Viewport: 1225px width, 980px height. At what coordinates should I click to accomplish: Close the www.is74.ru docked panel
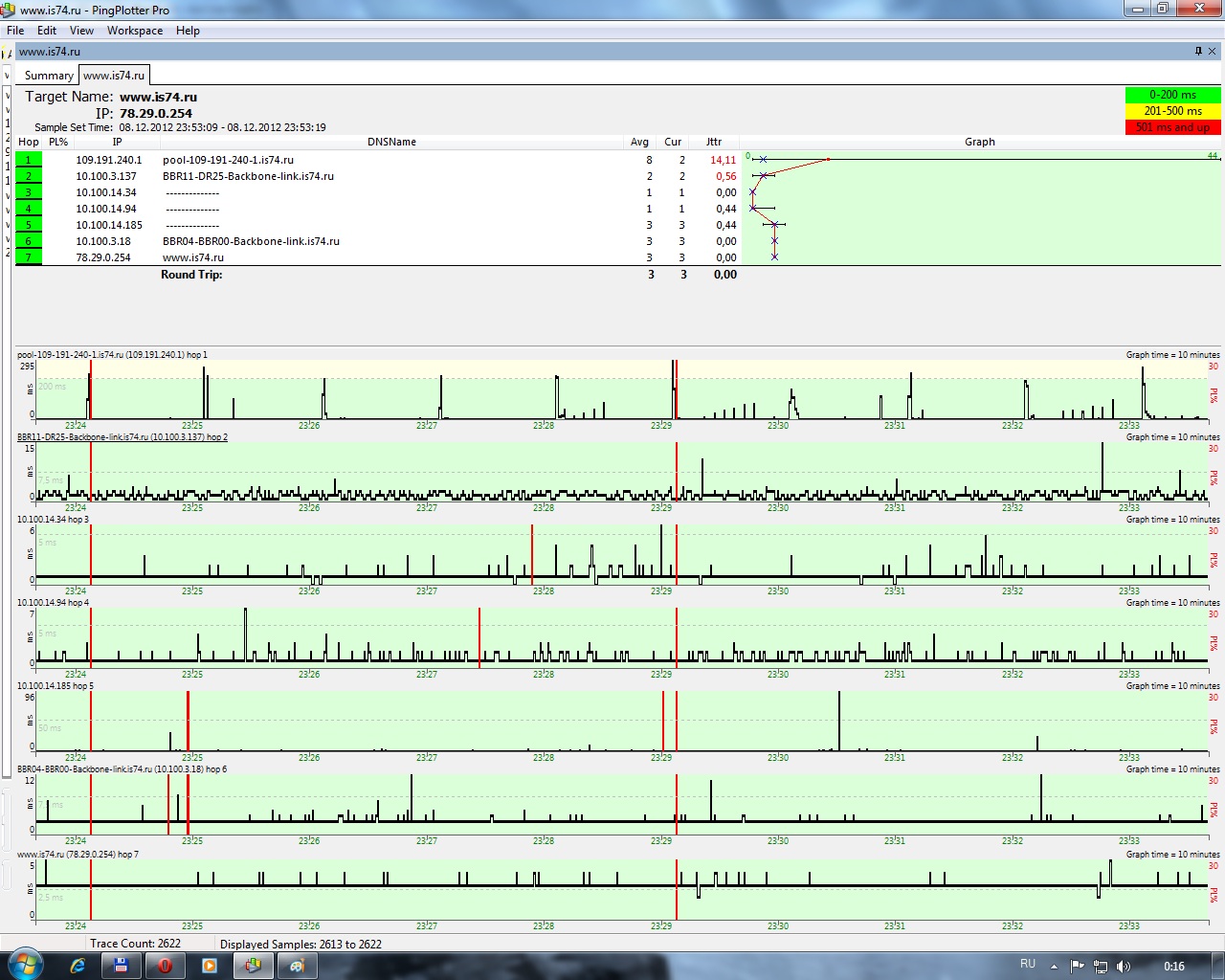coord(1213,52)
